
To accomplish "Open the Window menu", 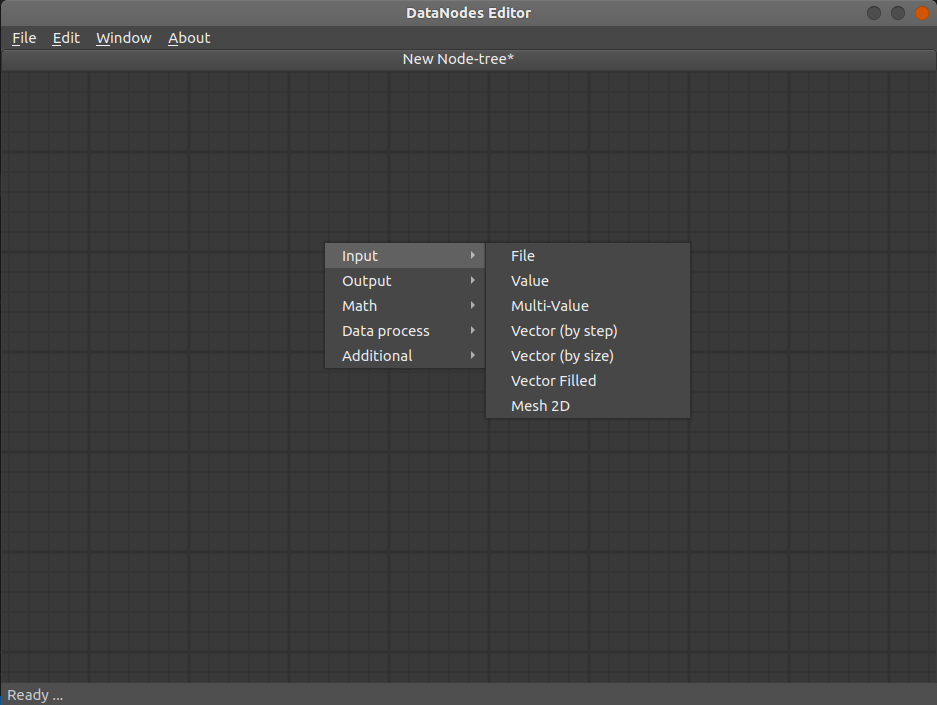I will [124, 38].
